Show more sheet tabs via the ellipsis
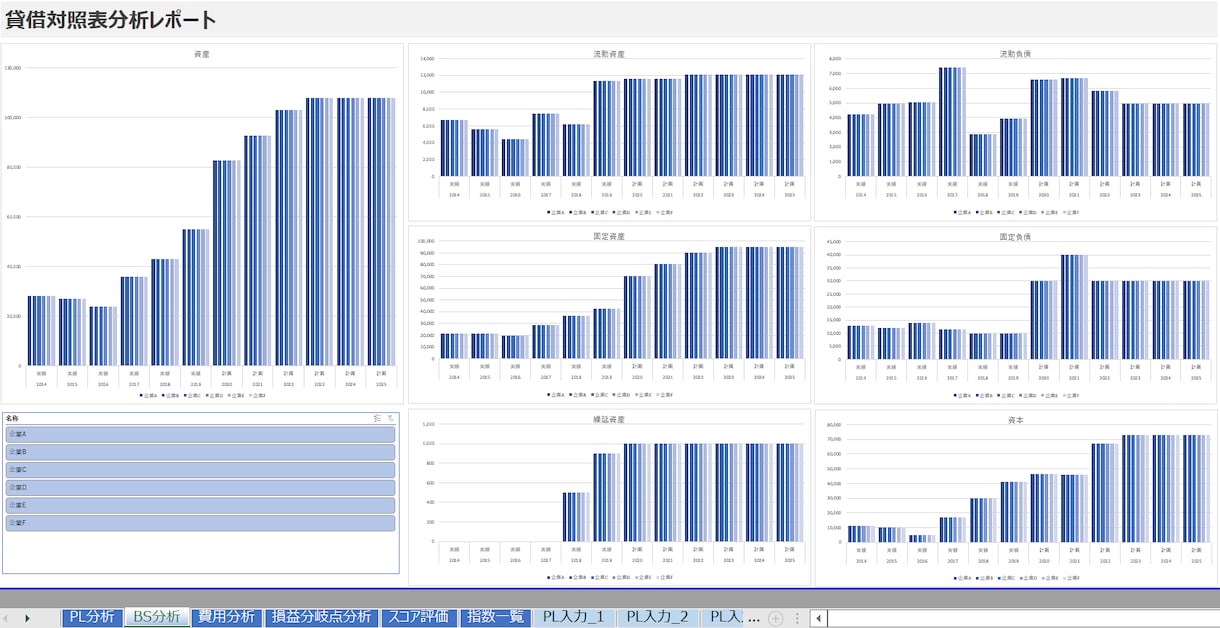Viewport: 1220px width, 628px height. (x=754, y=618)
